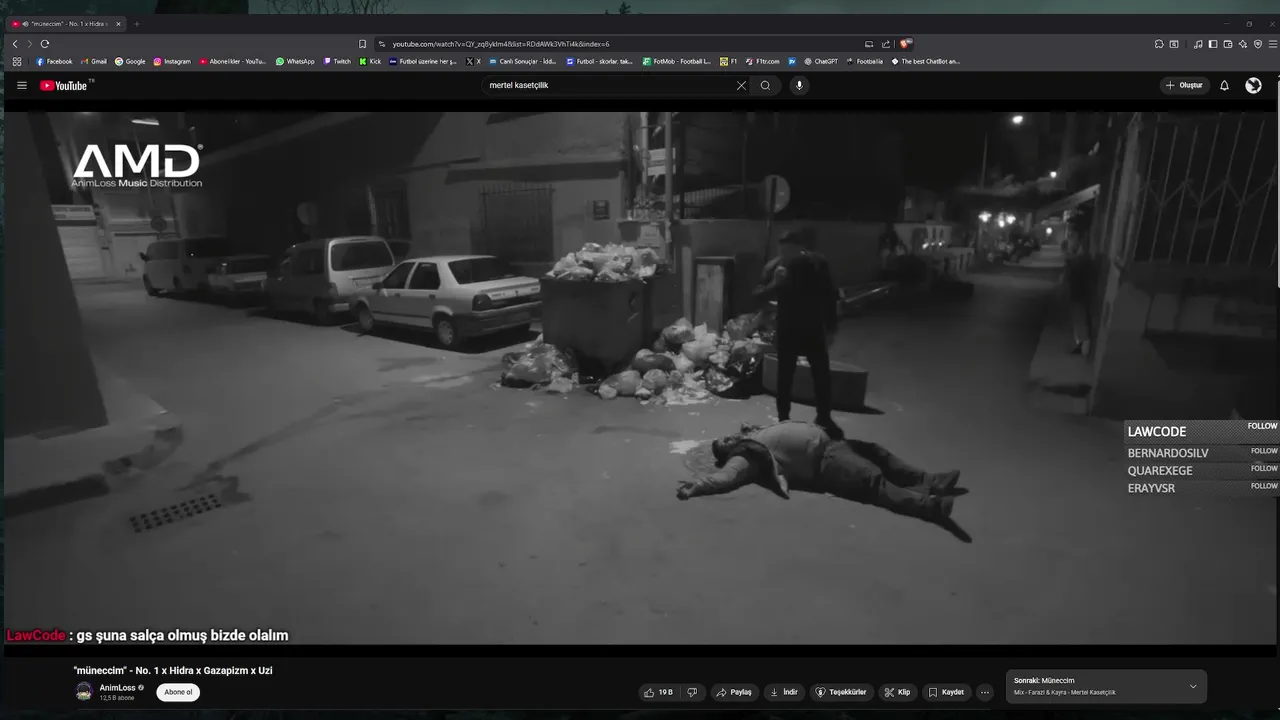Open the browser extensions puzzle icon
This screenshot has width=1280, height=720.
coord(1159,44)
